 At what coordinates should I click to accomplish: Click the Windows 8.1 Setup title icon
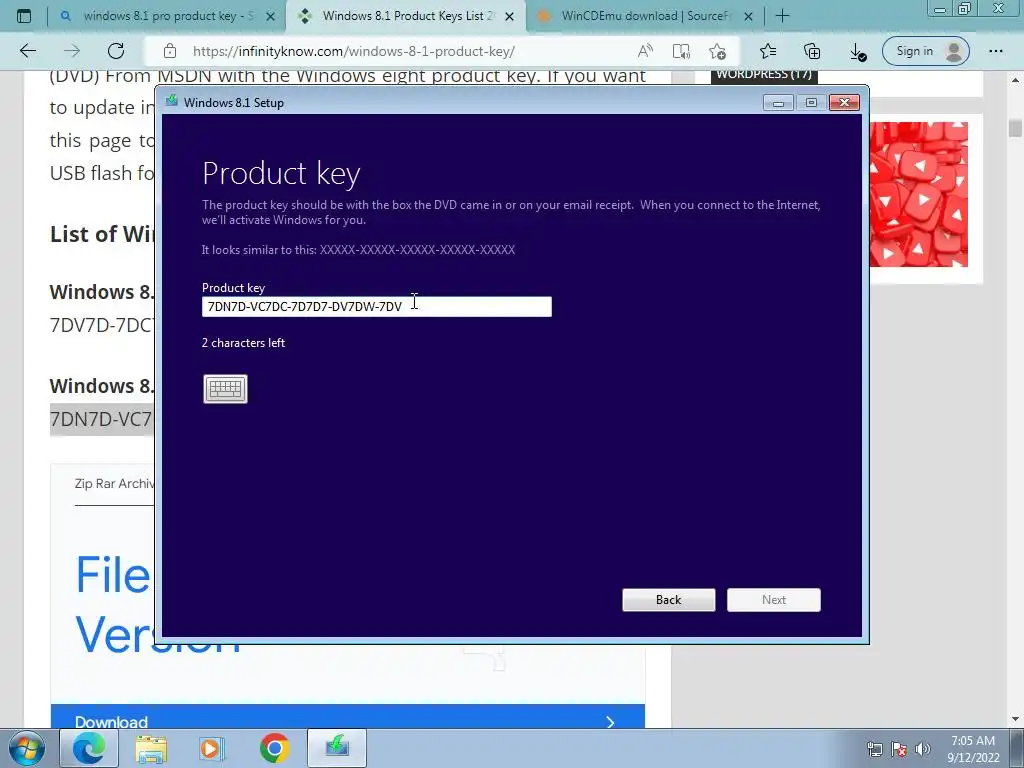(x=172, y=101)
